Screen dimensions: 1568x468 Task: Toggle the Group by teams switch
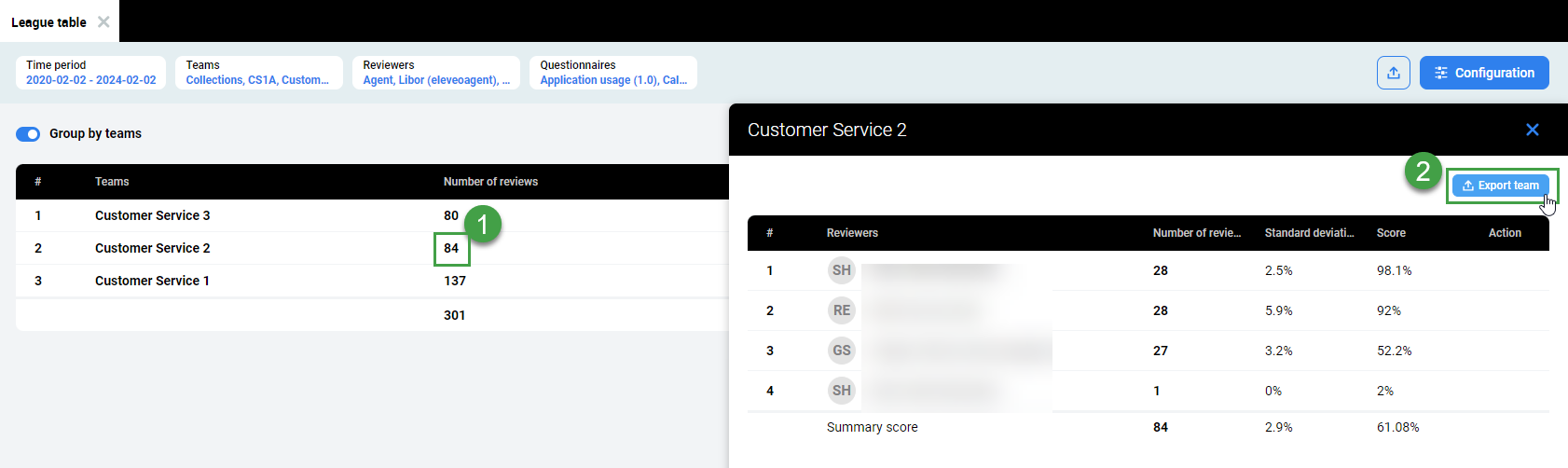[x=28, y=133]
